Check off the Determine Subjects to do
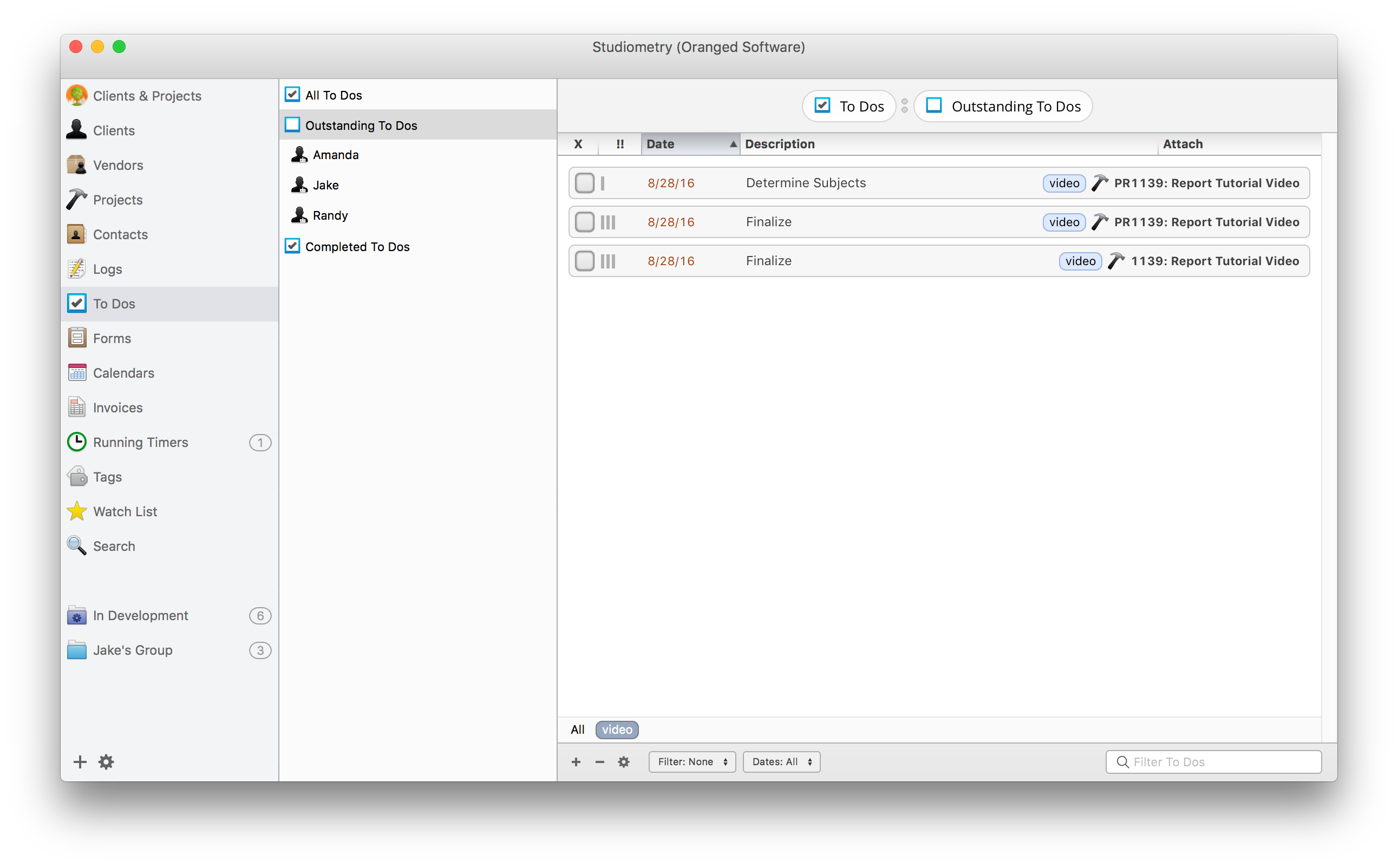Viewport: 1398px width, 868px height. pyautogui.click(x=585, y=183)
